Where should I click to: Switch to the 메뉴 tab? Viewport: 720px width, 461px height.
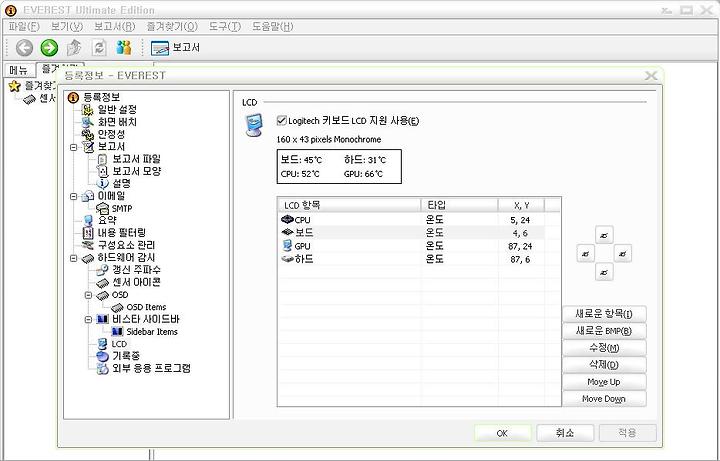pos(19,70)
